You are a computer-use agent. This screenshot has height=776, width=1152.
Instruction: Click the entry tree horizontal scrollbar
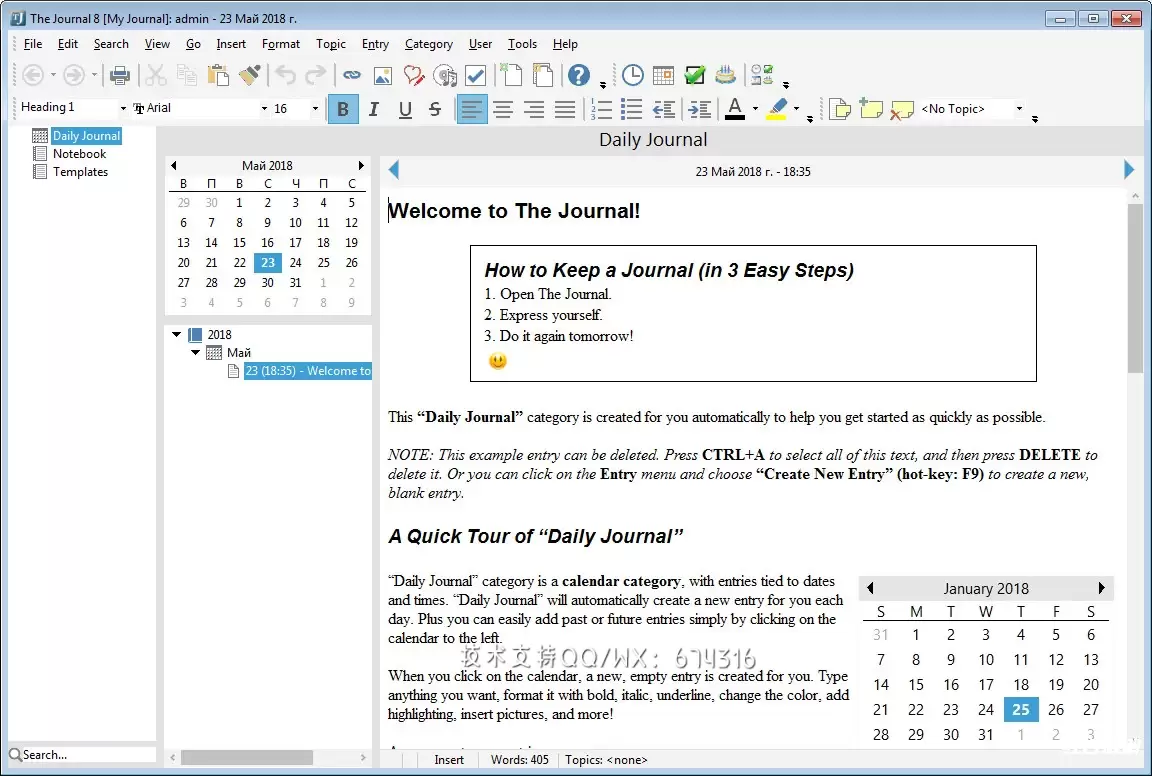[x=247, y=757]
